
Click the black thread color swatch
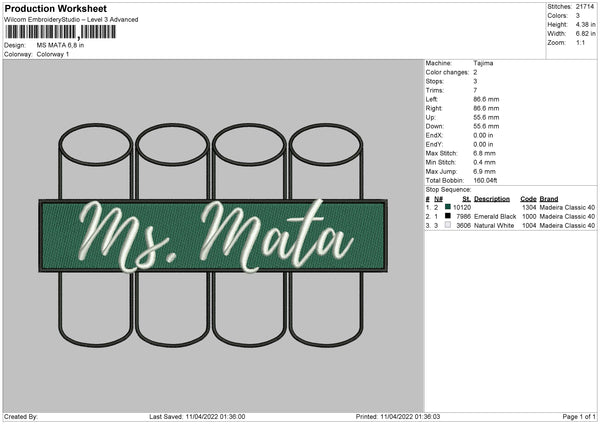(448, 216)
